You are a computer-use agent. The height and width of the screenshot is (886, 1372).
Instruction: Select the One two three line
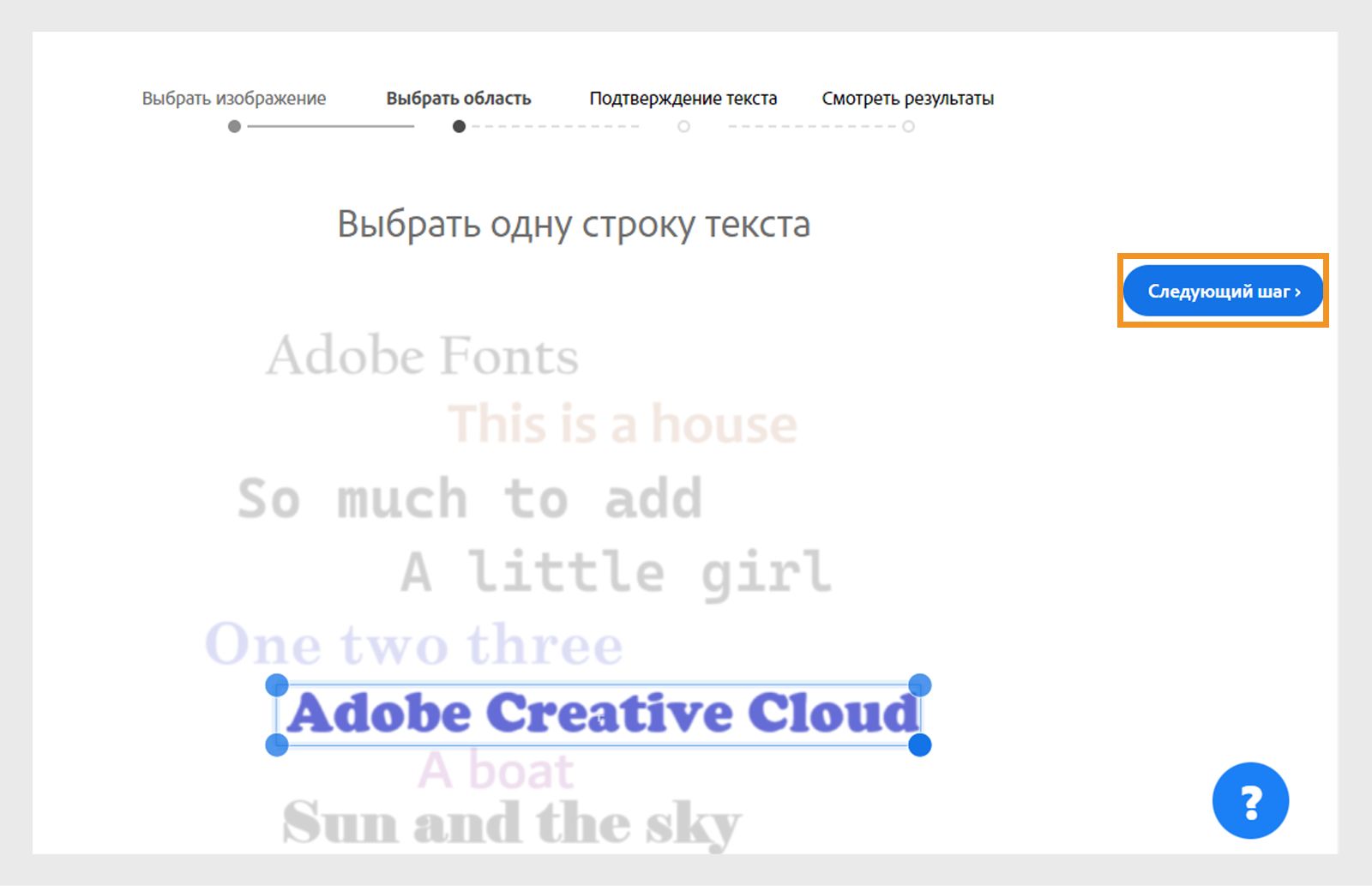tap(414, 644)
